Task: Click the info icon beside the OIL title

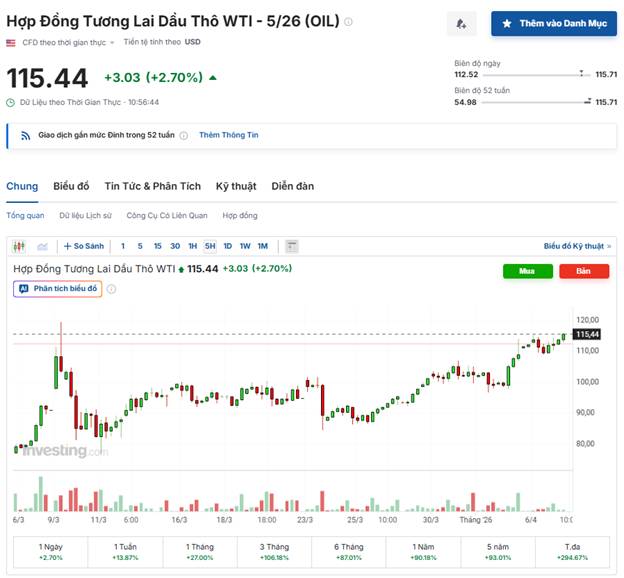Action: [x=348, y=21]
